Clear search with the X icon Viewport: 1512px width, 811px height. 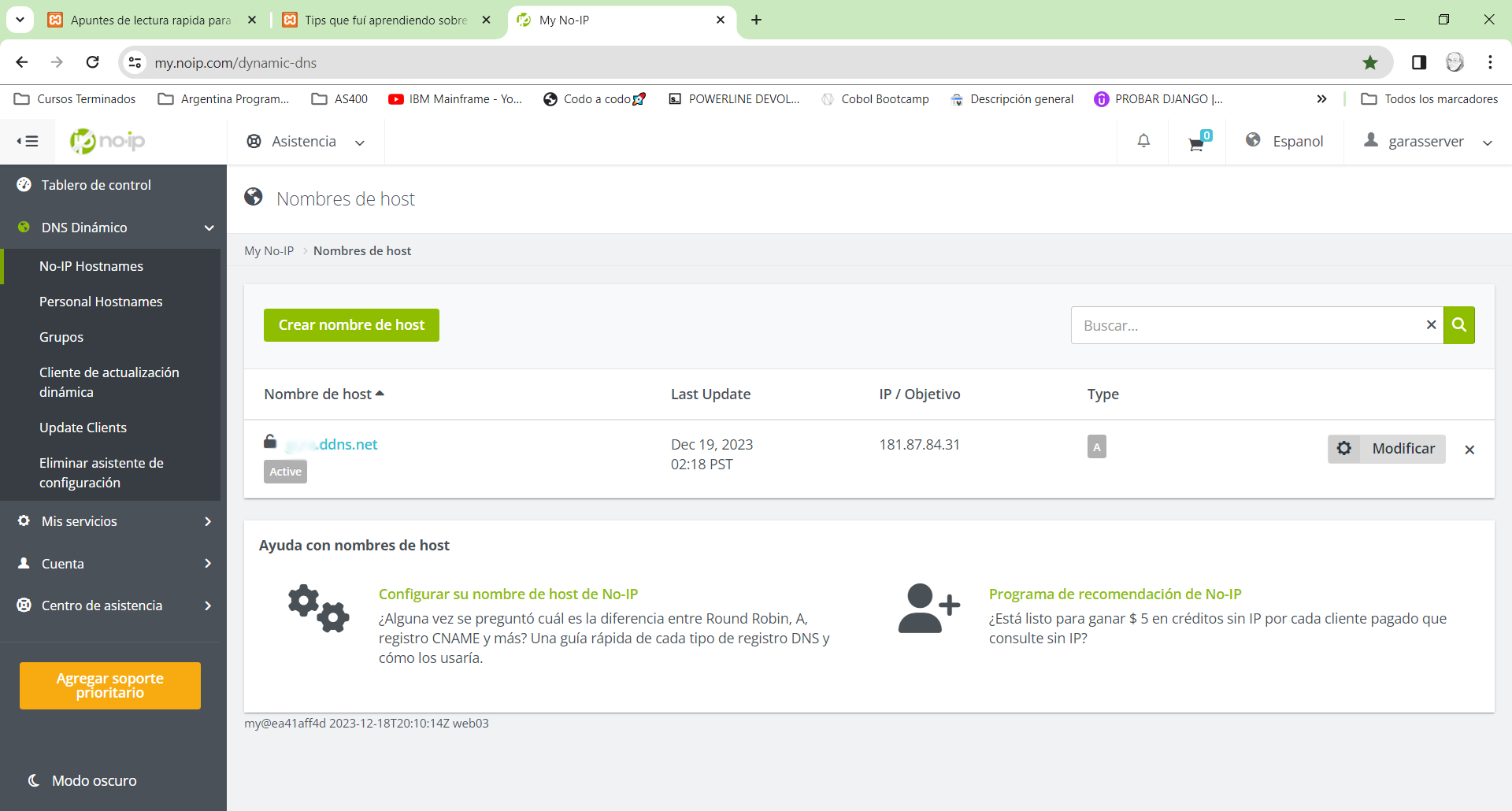(1431, 325)
